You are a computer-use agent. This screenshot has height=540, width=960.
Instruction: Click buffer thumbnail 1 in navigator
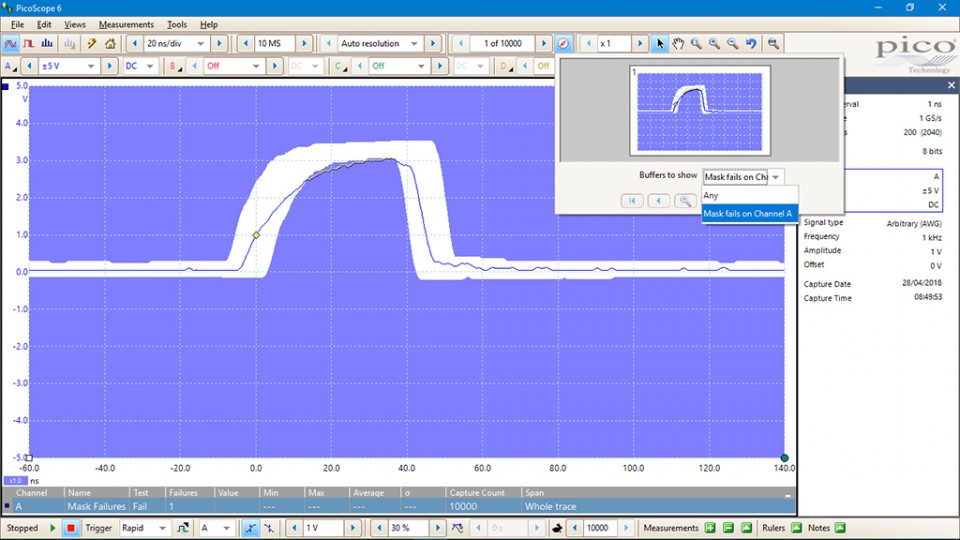click(699, 110)
